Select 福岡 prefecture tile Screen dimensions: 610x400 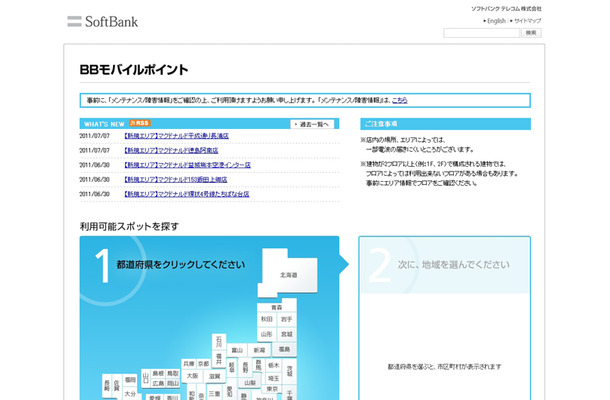coord(130,379)
